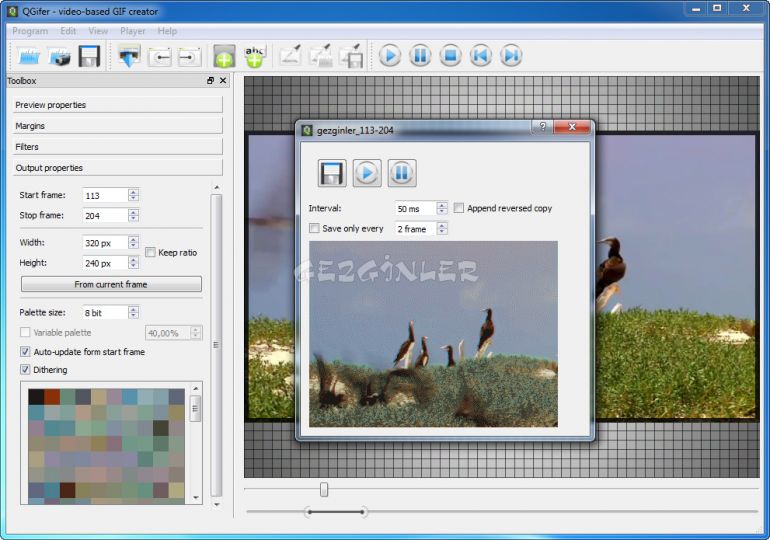
Task: Pick the orange-red palette swatch
Action: [52, 397]
